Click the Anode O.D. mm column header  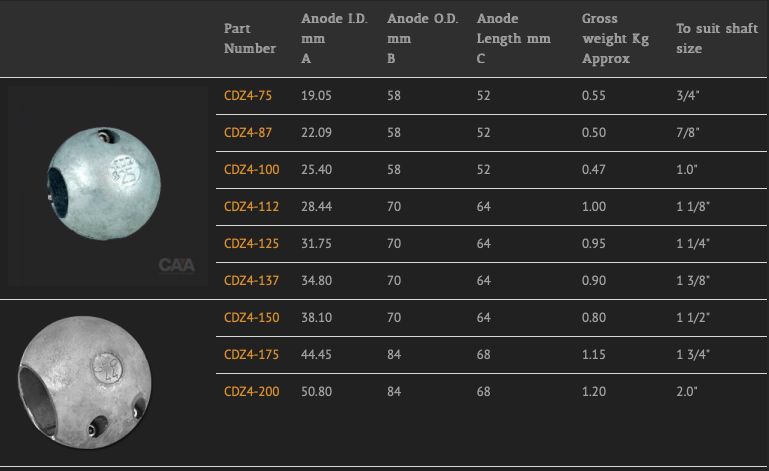(x=422, y=39)
